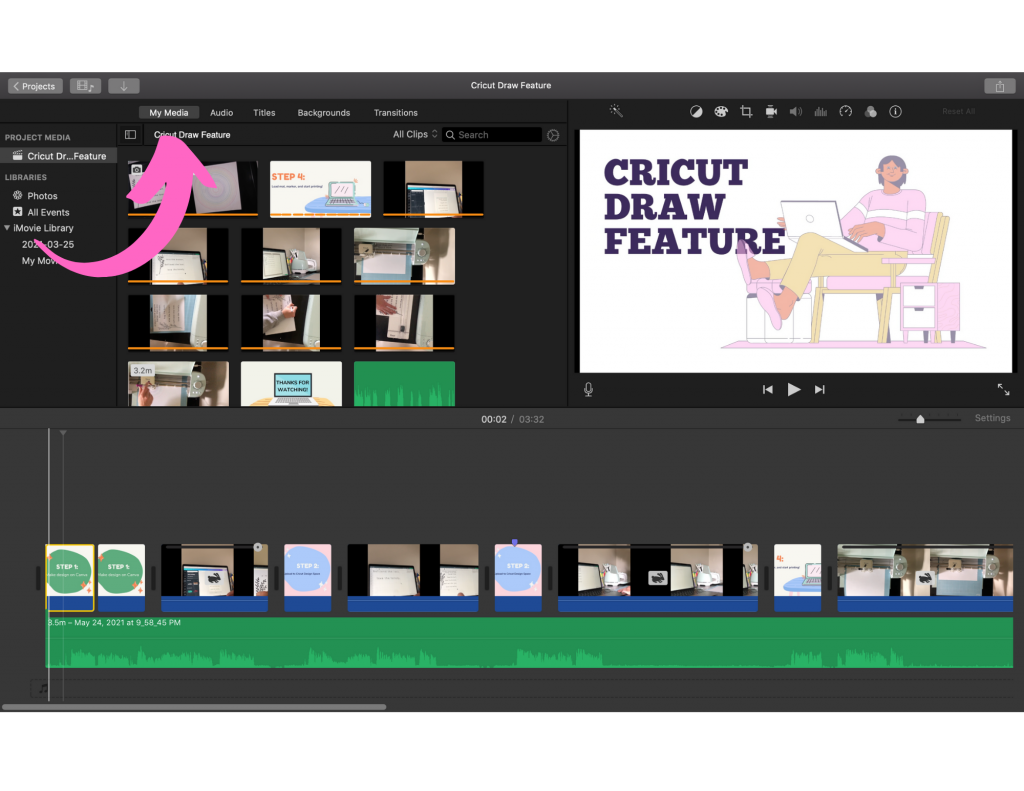
Task: Open Noise Reduction and Equalizer tool
Action: (821, 112)
